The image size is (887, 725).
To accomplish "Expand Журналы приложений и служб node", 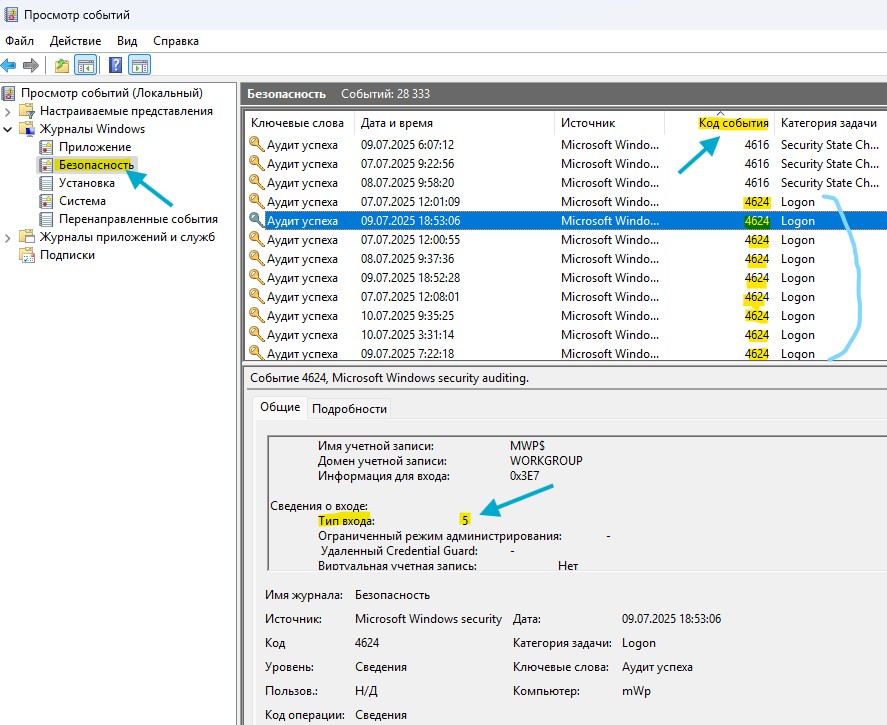I will (8, 238).
